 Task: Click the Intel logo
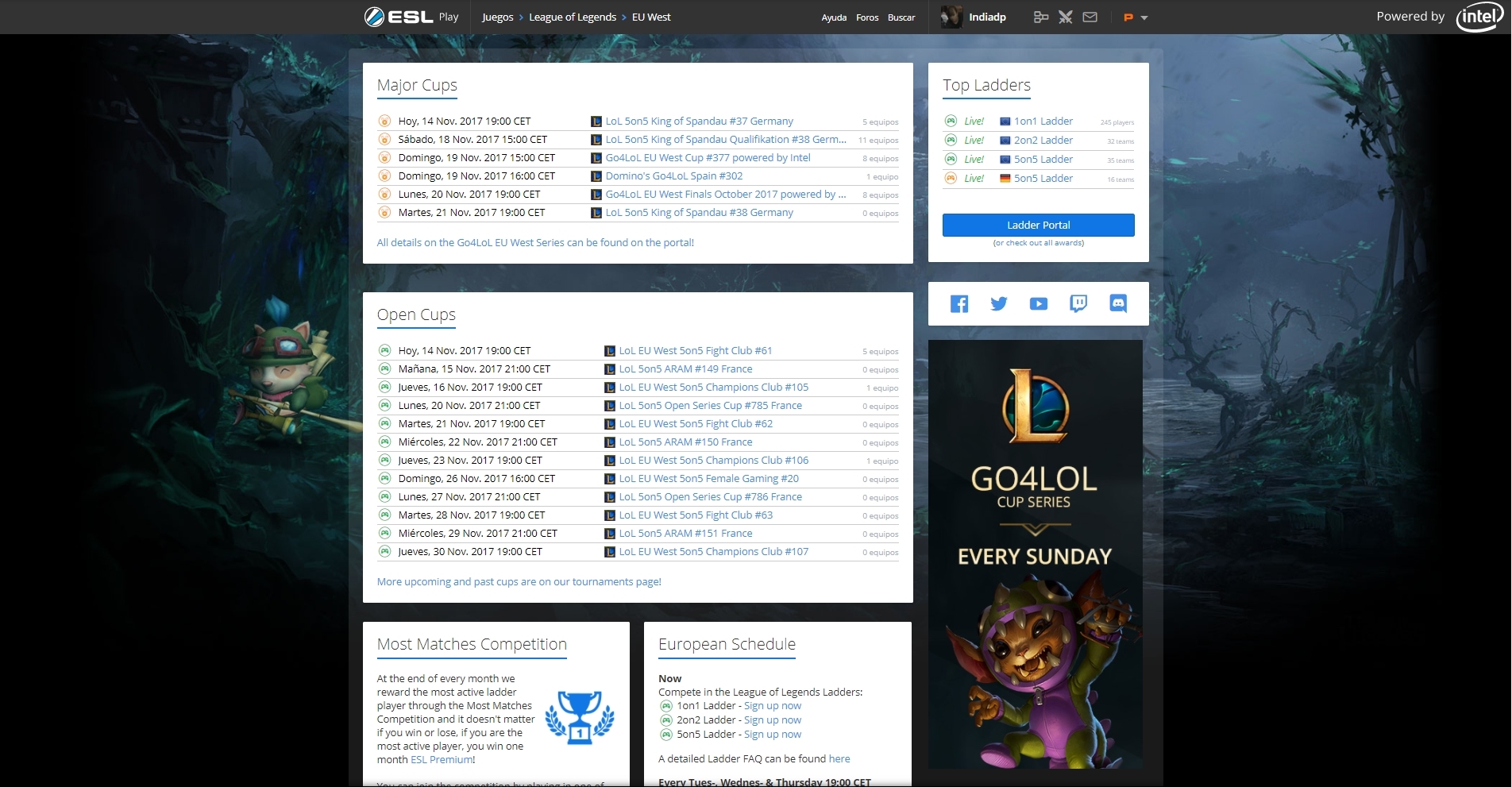pos(1480,17)
